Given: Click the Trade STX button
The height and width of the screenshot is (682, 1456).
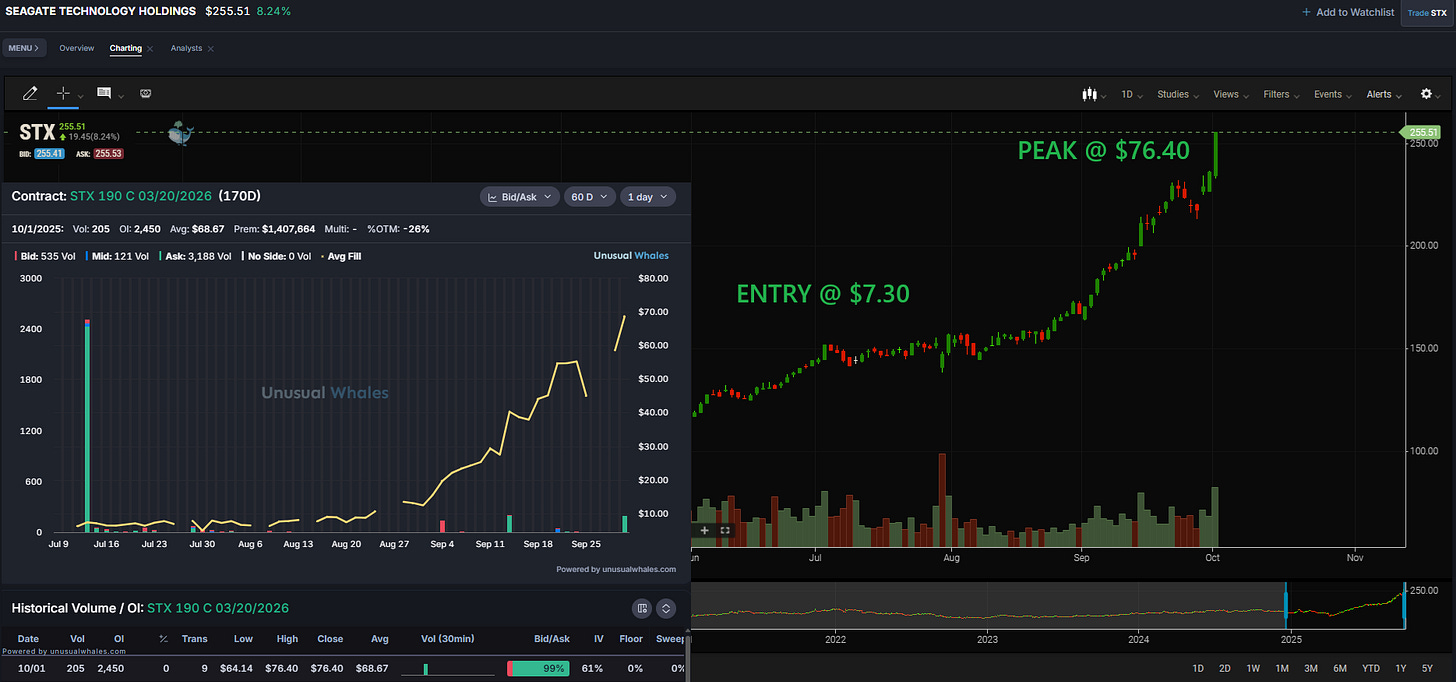Looking at the screenshot, I should pos(1427,12).
